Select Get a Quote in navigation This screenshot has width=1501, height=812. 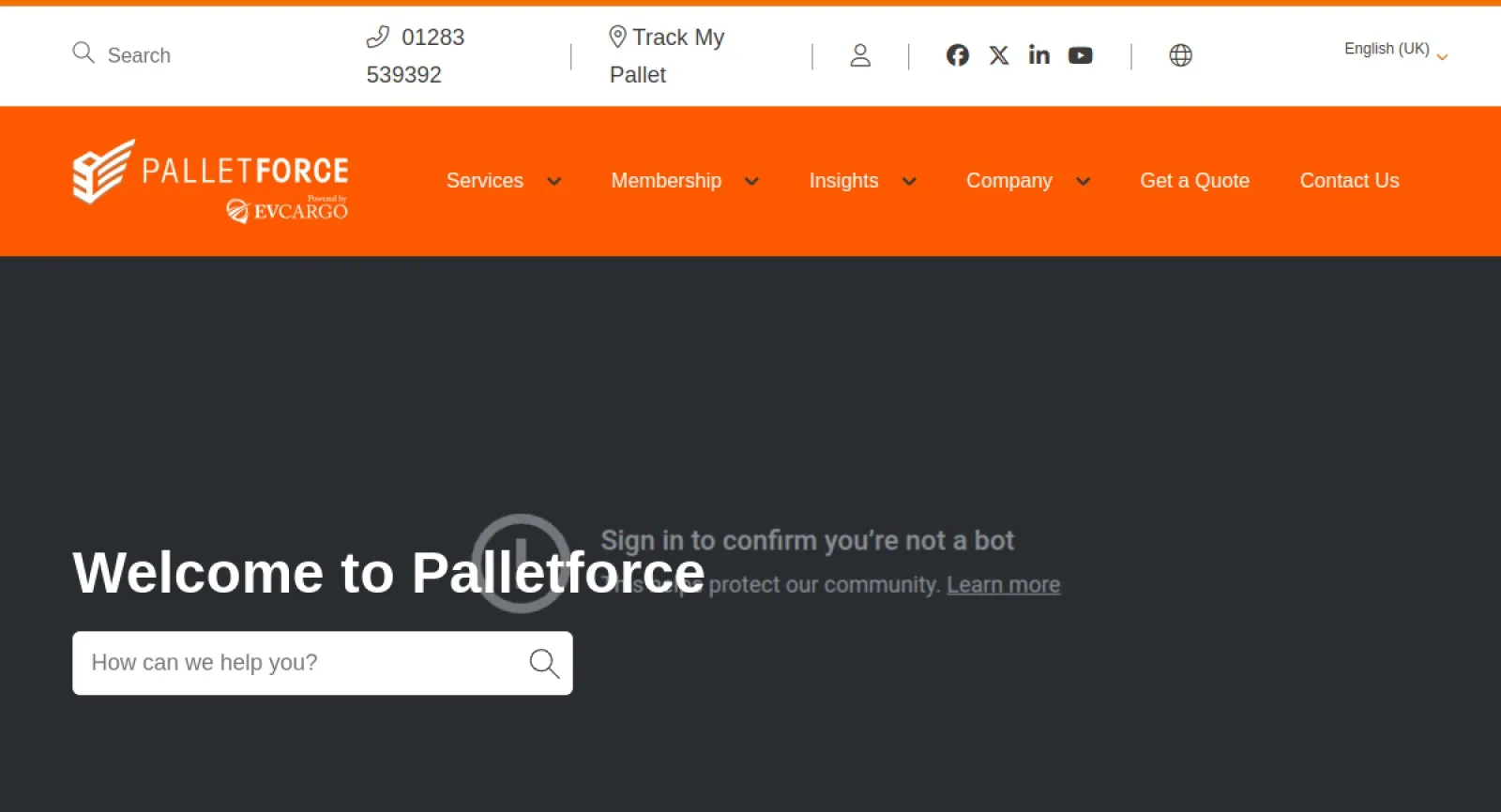(1194, 180)
